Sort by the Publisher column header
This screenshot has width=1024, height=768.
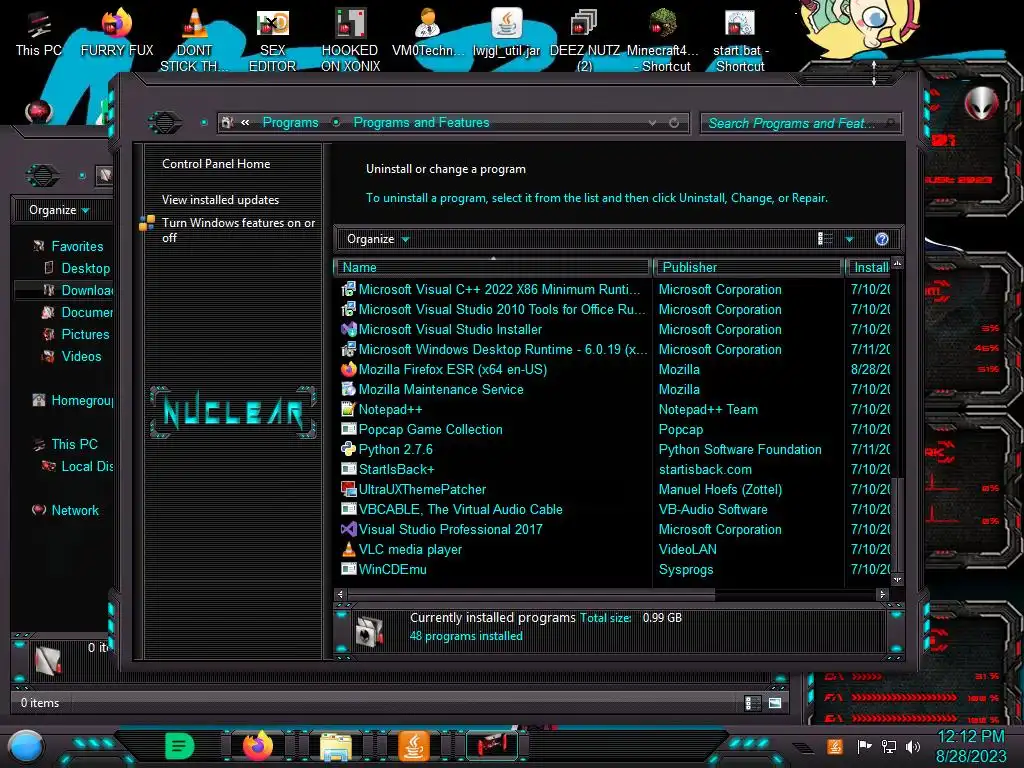pos(748,267)
